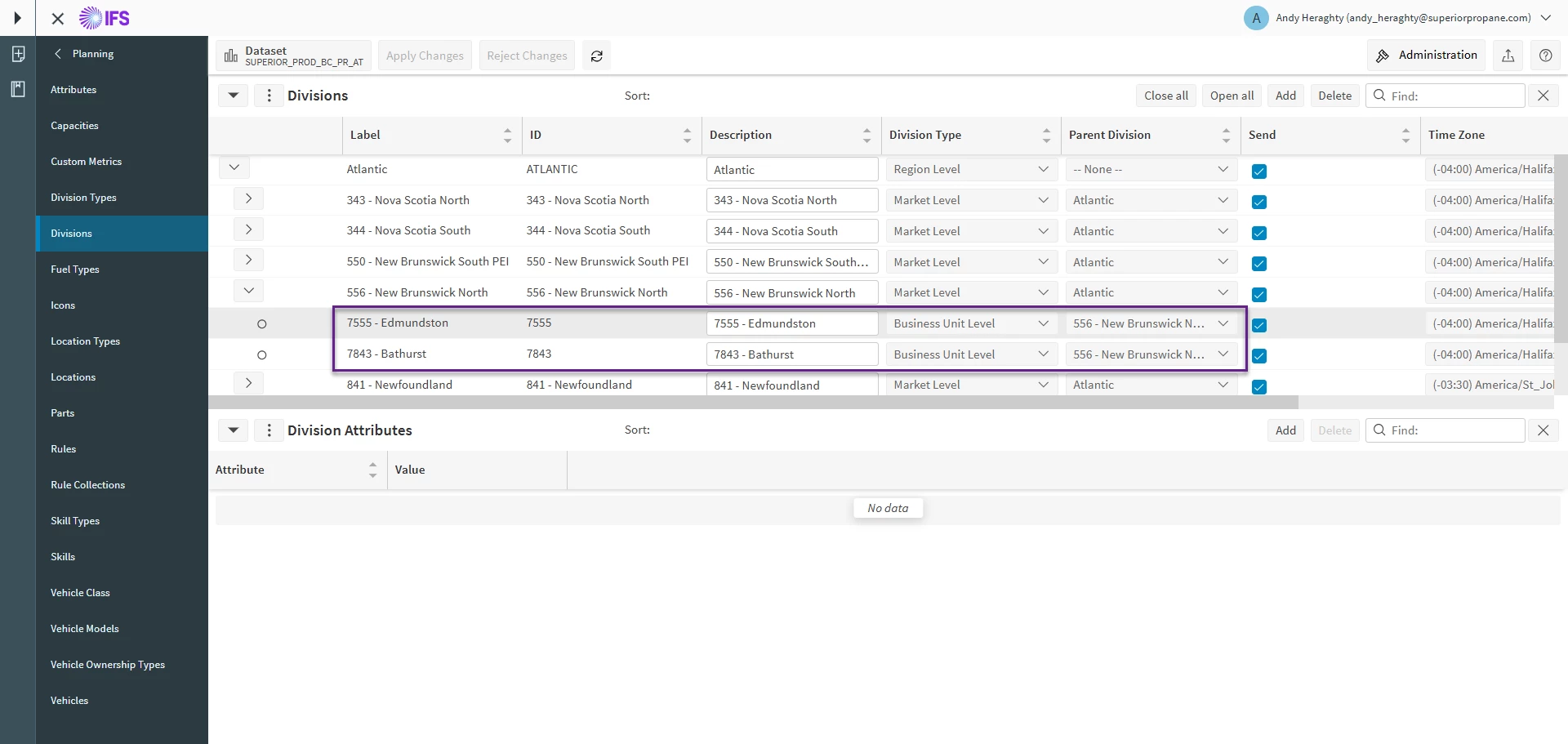Click Add in the Division Attributes toolbar
Viewport: 1568px width, 744px height.
1285,430
